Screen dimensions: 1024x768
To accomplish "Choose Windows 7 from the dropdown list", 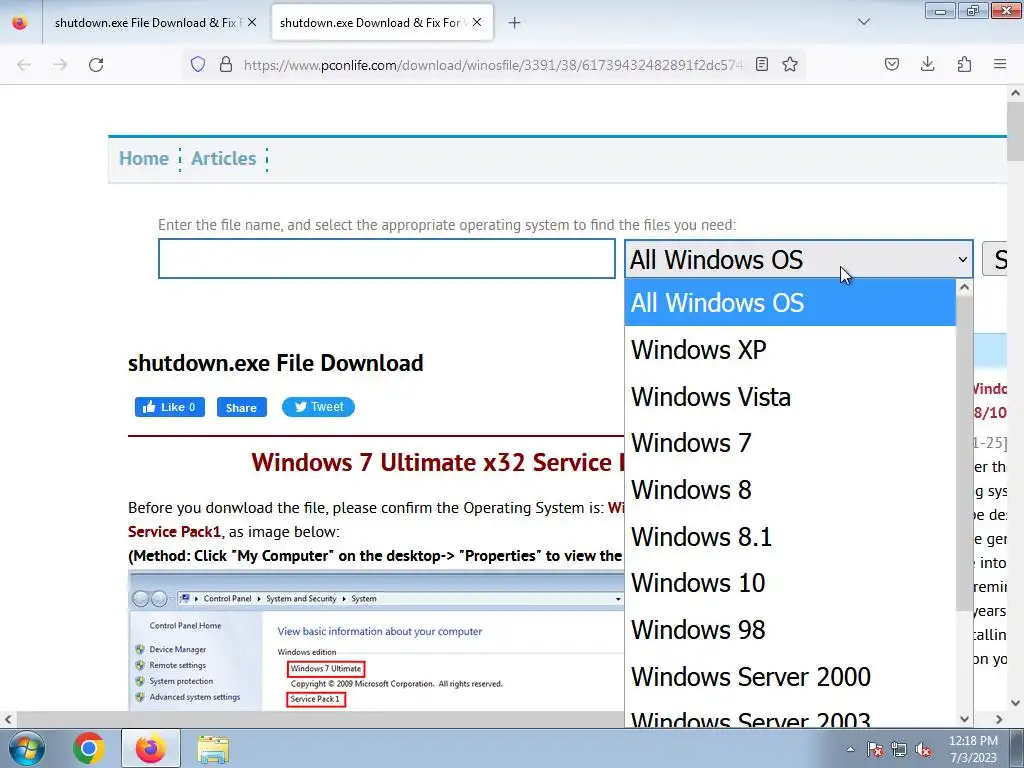I will point(790,443).
